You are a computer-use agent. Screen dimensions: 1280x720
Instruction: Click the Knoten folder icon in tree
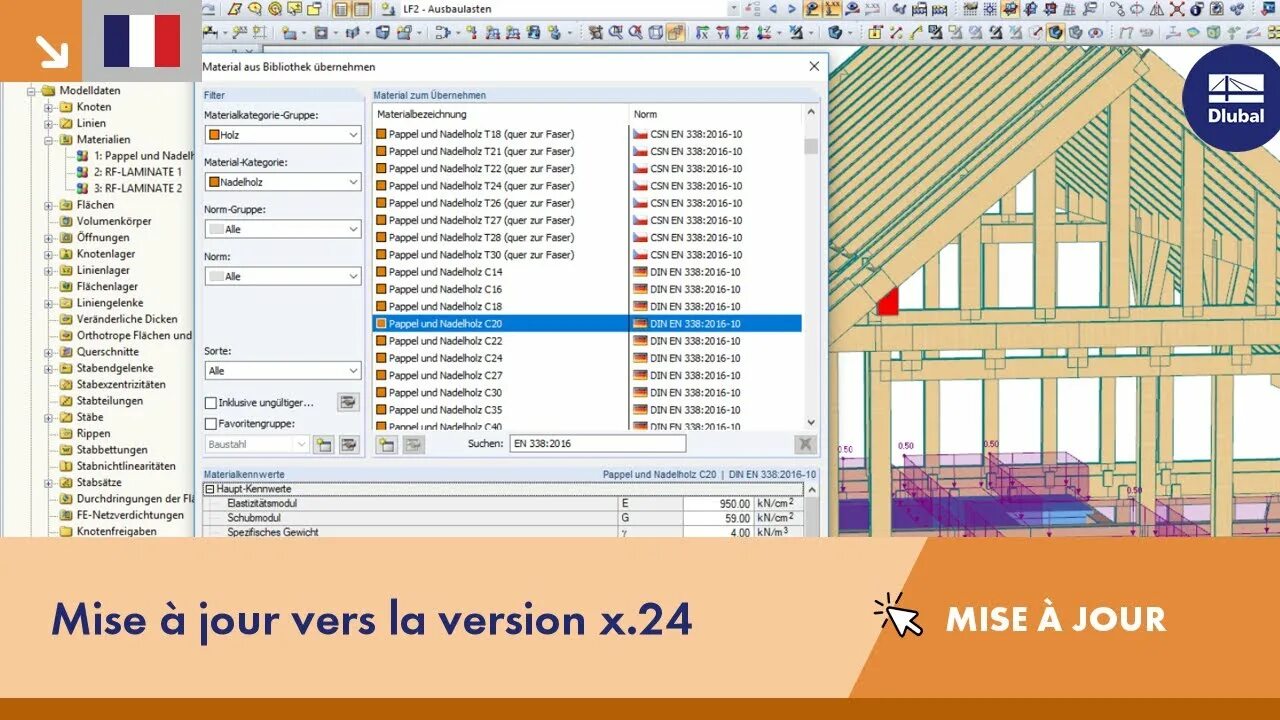click(x=66, y=107)
